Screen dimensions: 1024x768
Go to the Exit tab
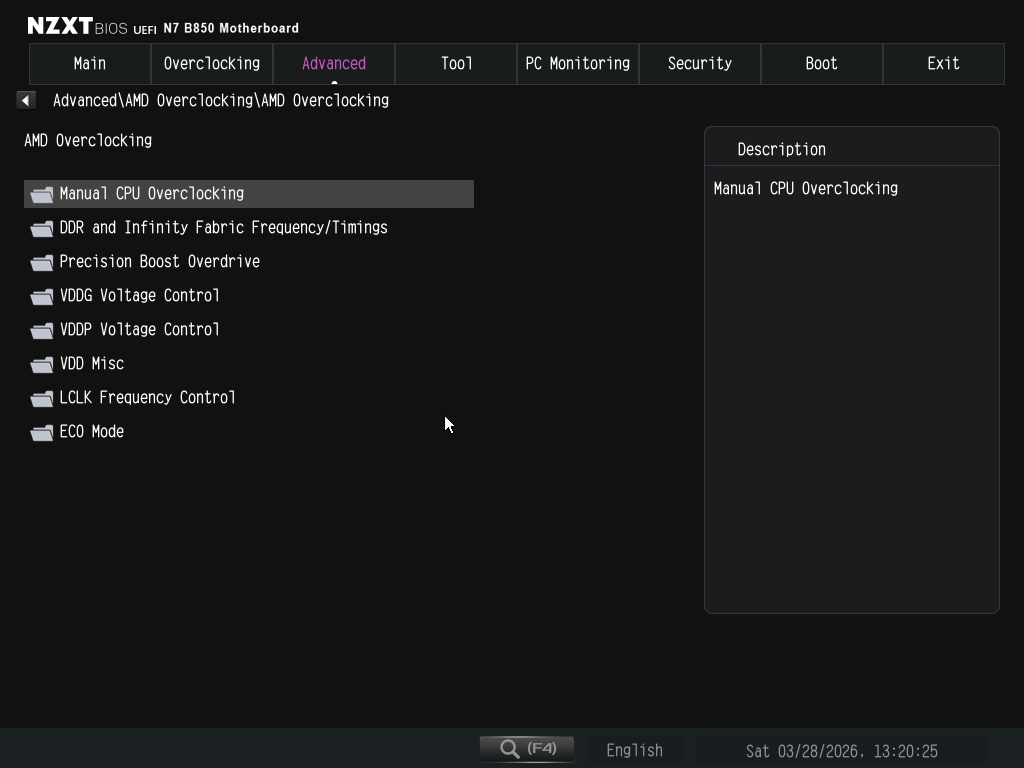tap(944, 64)
